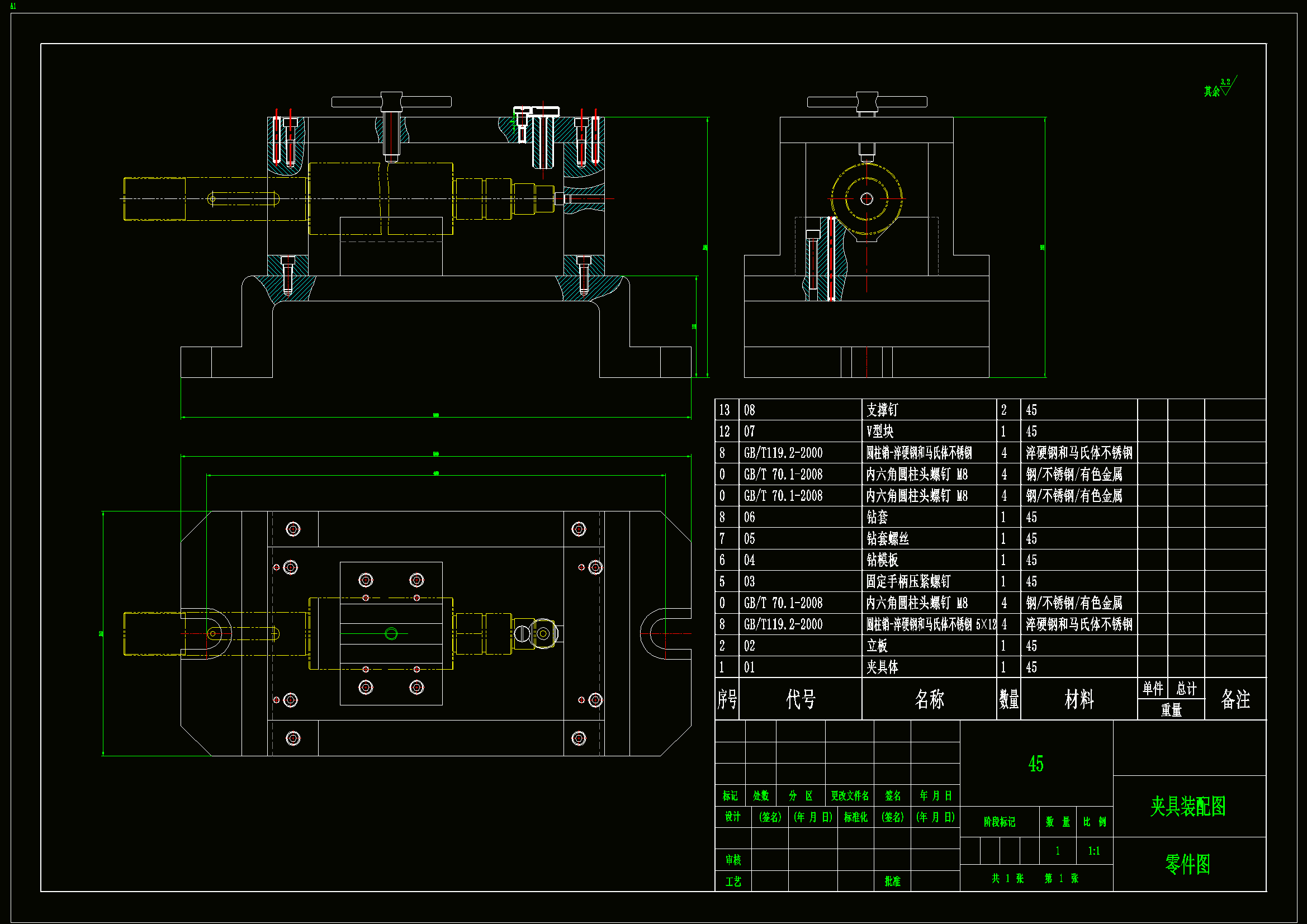Screen dimensions: 1307x924
Task: Select the 零件图 label in title block
Action: click(x=1187, y=864)
